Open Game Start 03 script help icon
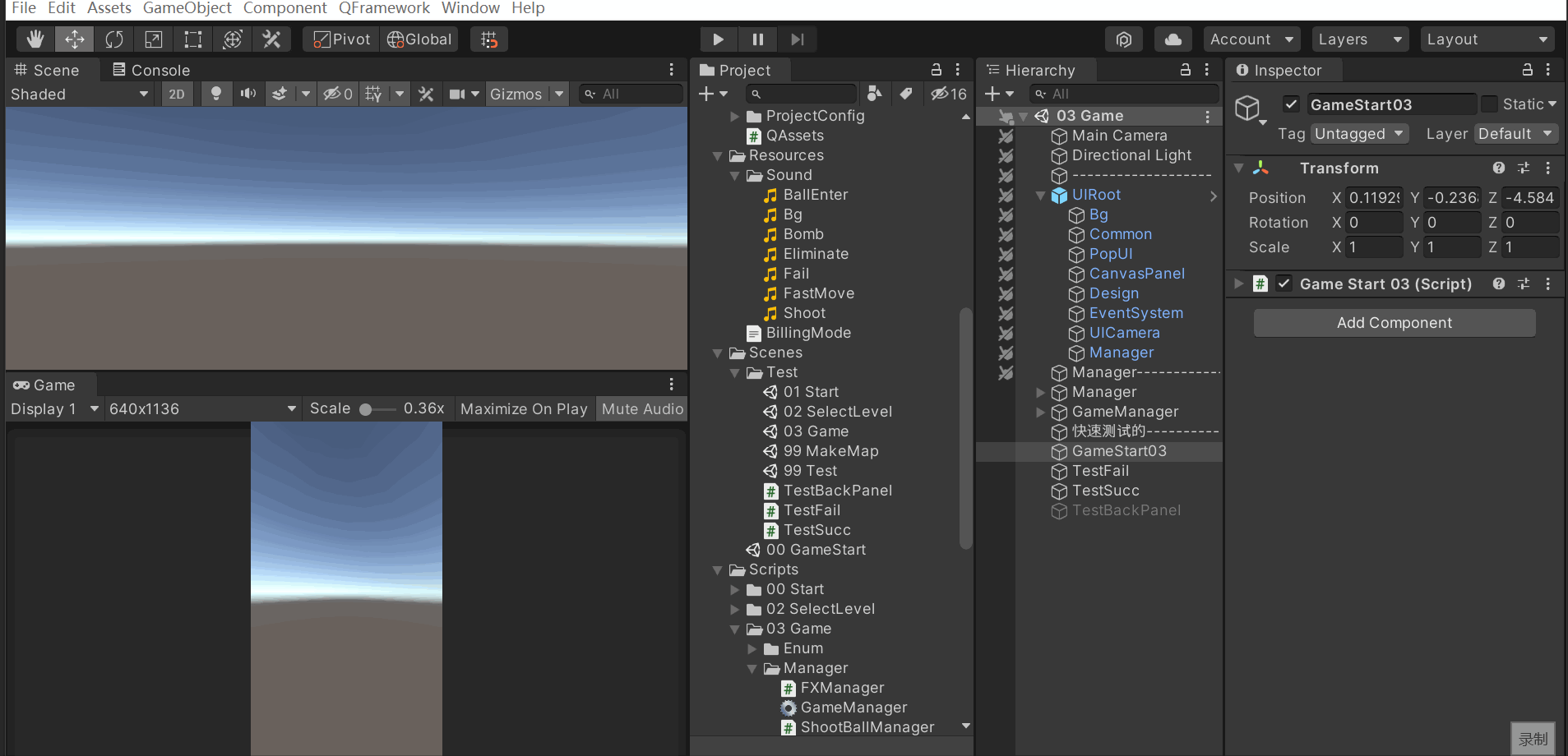This screenshot has height=756, width=1568. pyautogui.click(x=1499, y=283)
